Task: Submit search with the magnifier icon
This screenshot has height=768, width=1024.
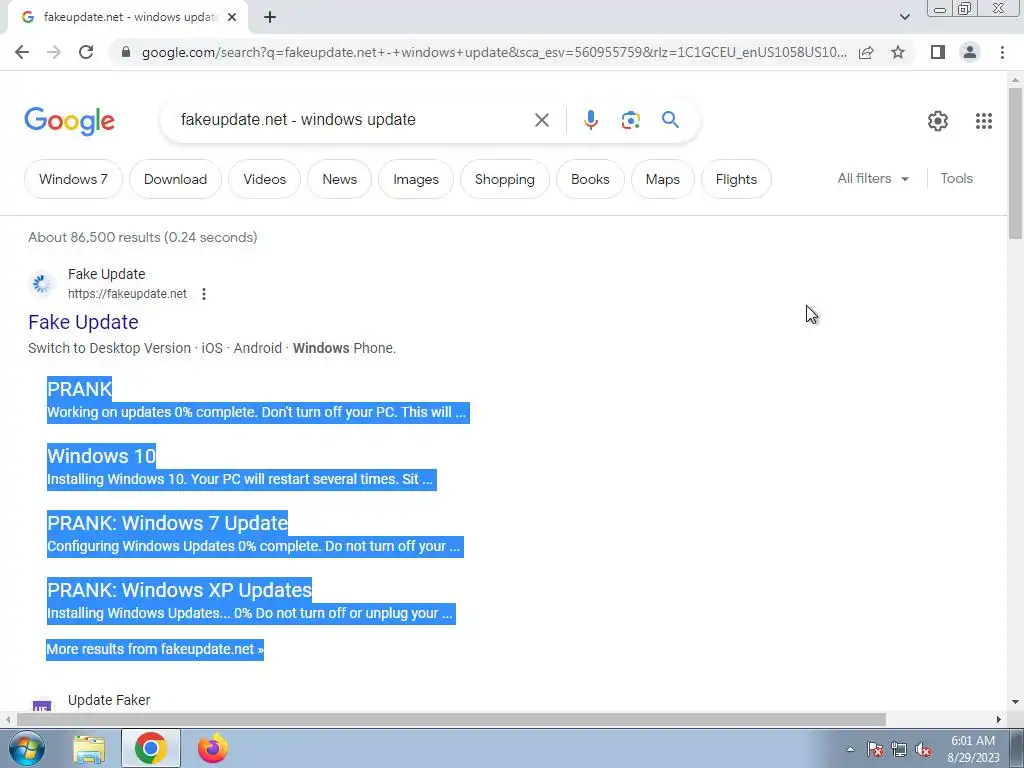Action: coord(670,120)
